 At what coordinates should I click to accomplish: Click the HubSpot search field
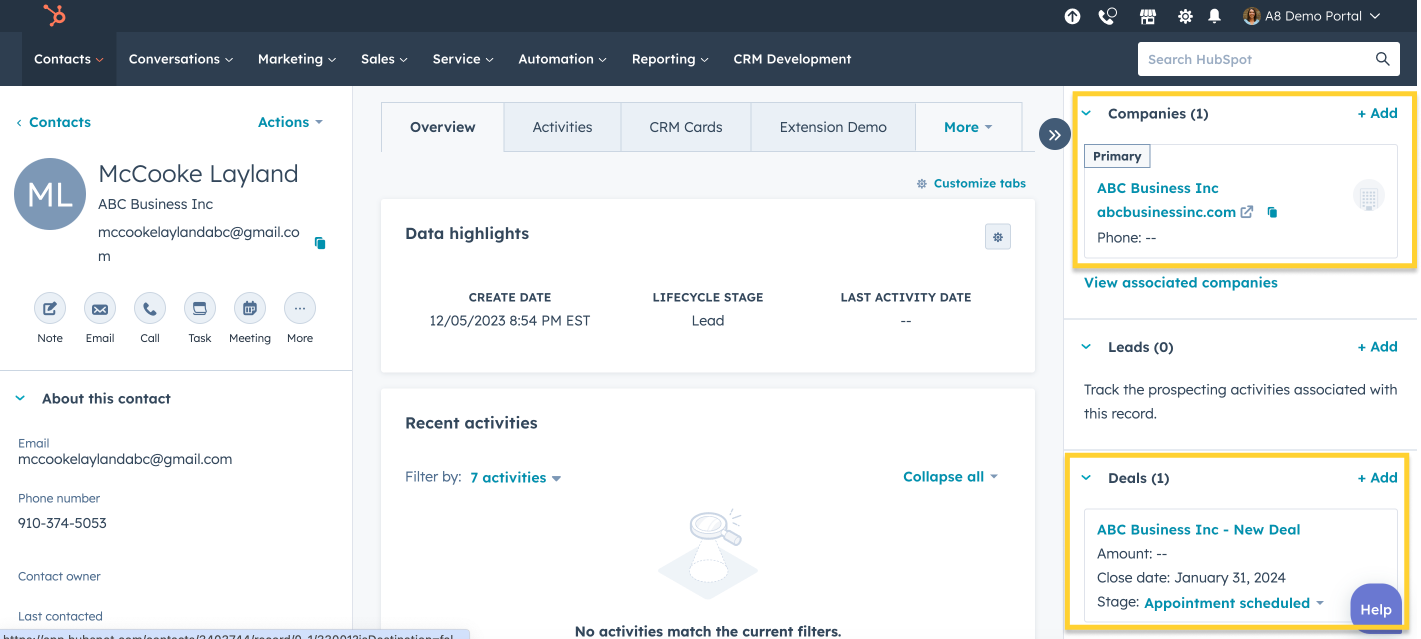(1260, 59)
